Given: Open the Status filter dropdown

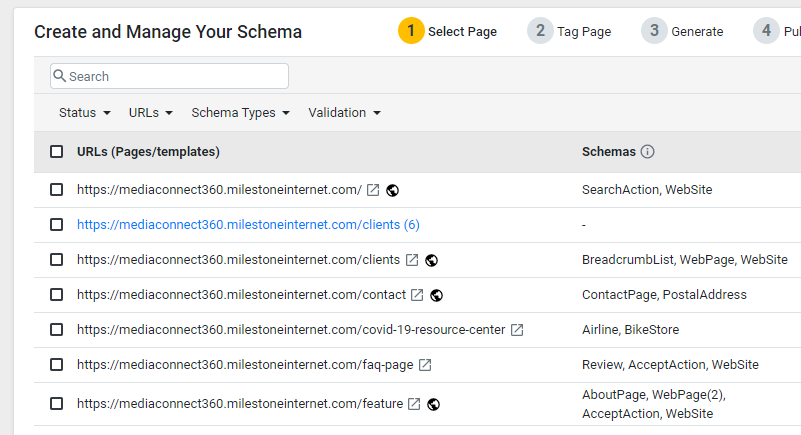Looking at the screenshot, I should tap(84, 112).
